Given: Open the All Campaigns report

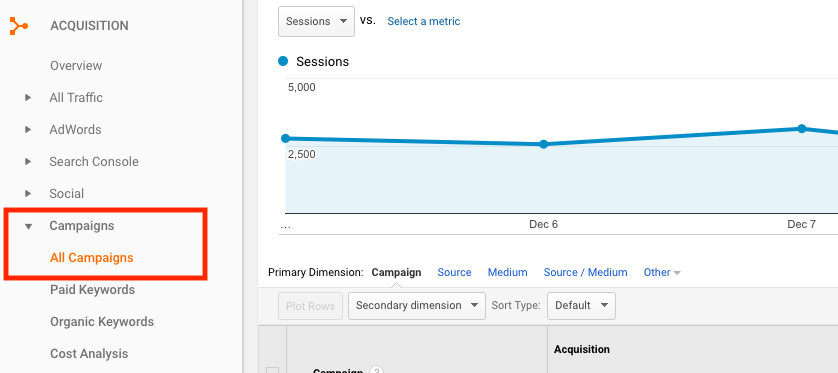Looking at the screenshot, I should (92, 258).
